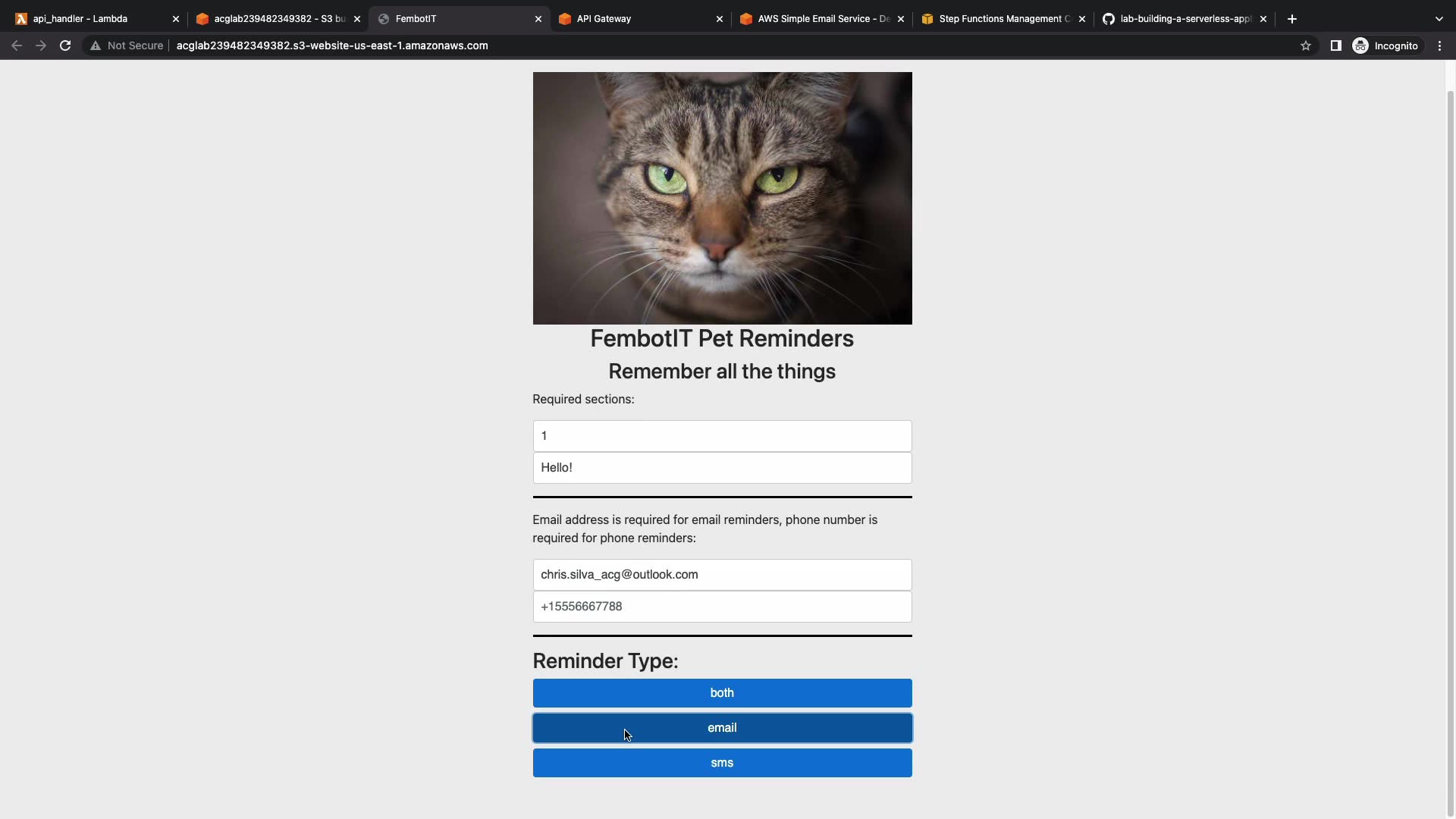Click the message field containing Hello!
The image size is (1456, 819).
point(722,468)
